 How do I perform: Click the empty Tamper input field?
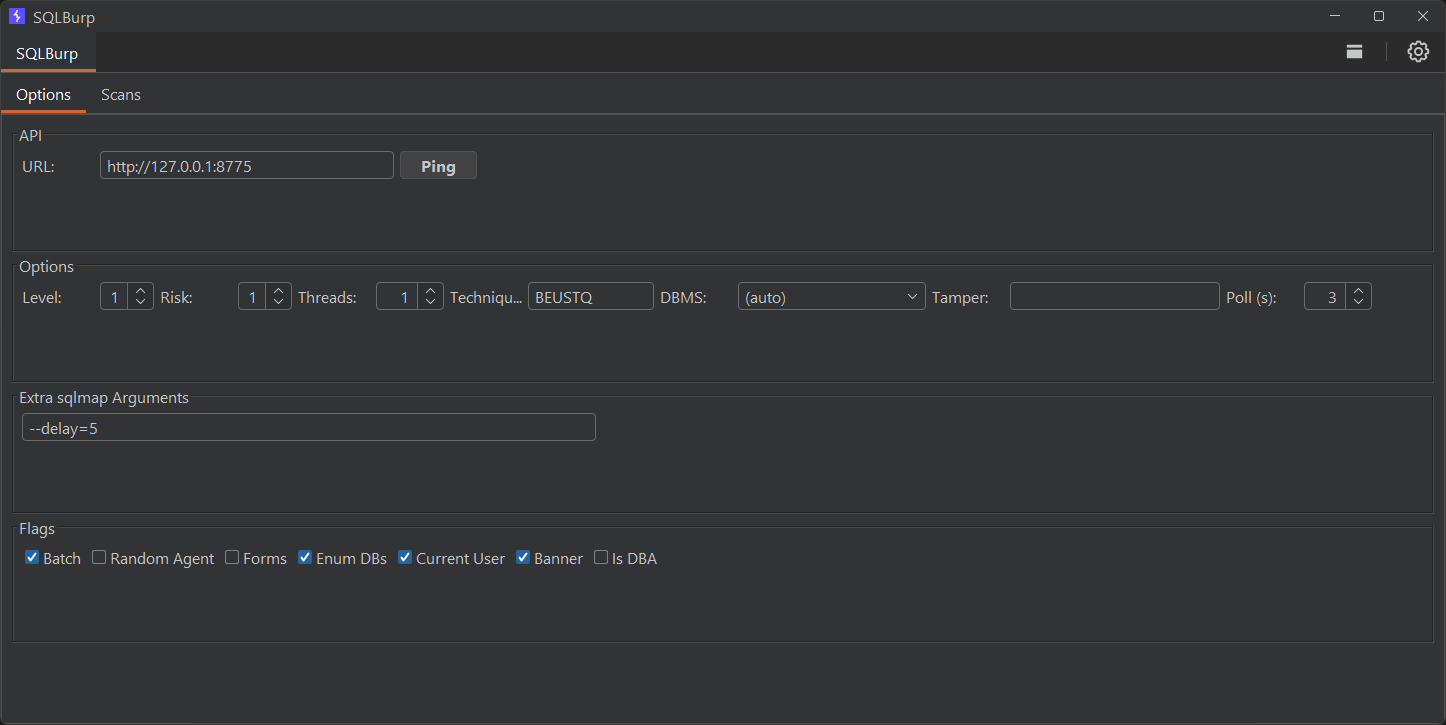pyautogui.click(x=1115, y=296)
